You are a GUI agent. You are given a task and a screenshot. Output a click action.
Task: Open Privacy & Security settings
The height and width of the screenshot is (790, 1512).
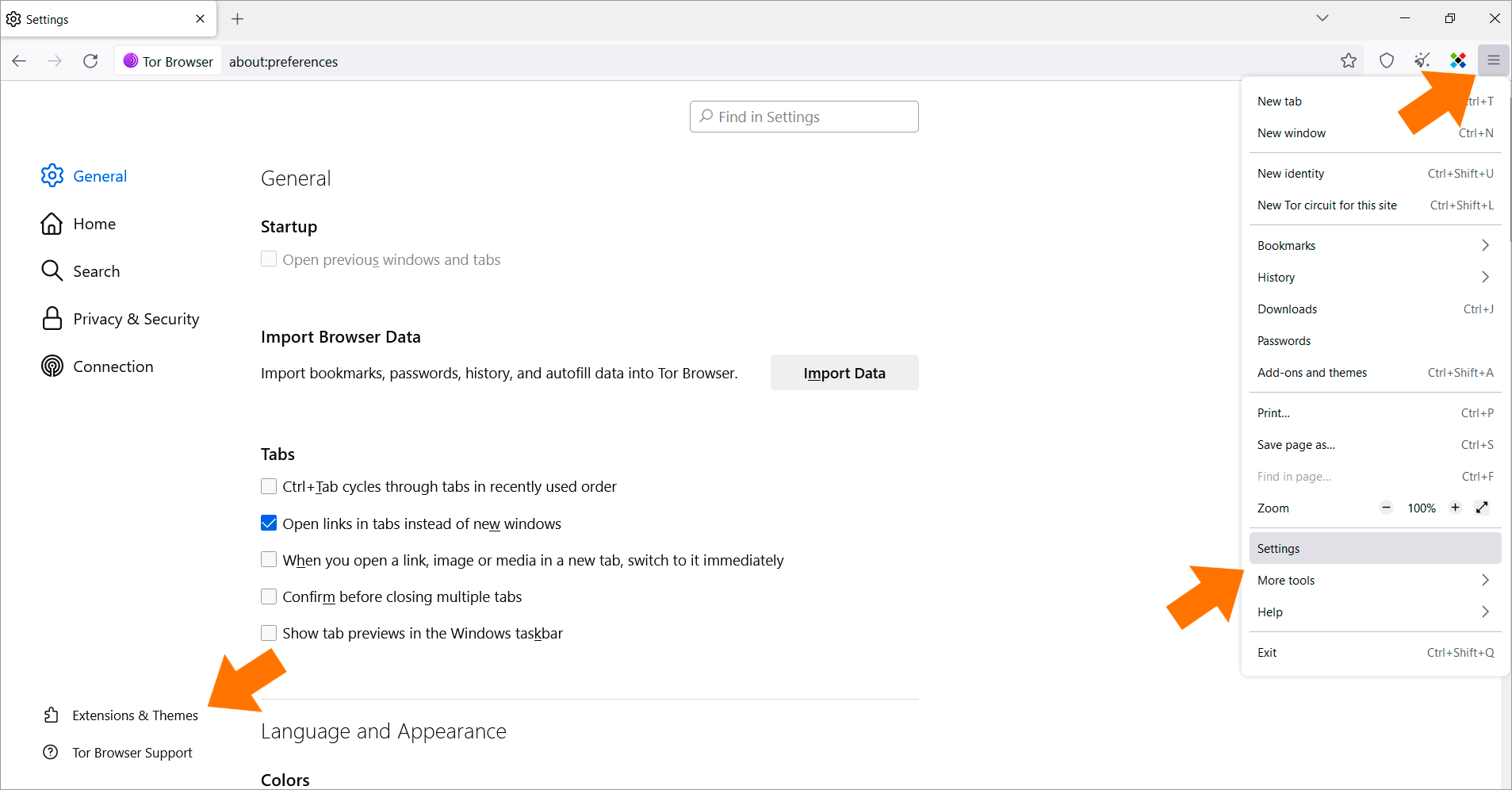[136, 319]
